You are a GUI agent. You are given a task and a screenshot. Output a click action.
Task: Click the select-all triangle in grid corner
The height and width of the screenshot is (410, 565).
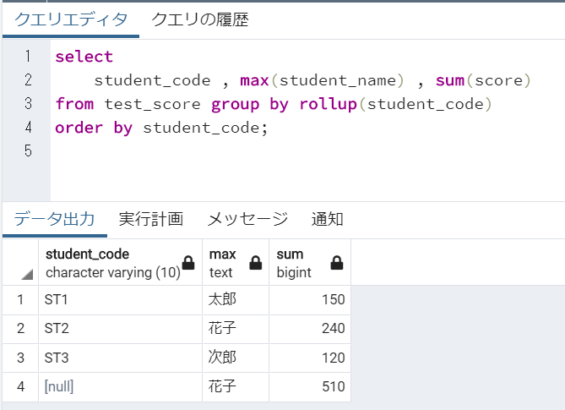click(x=27, y=275)
